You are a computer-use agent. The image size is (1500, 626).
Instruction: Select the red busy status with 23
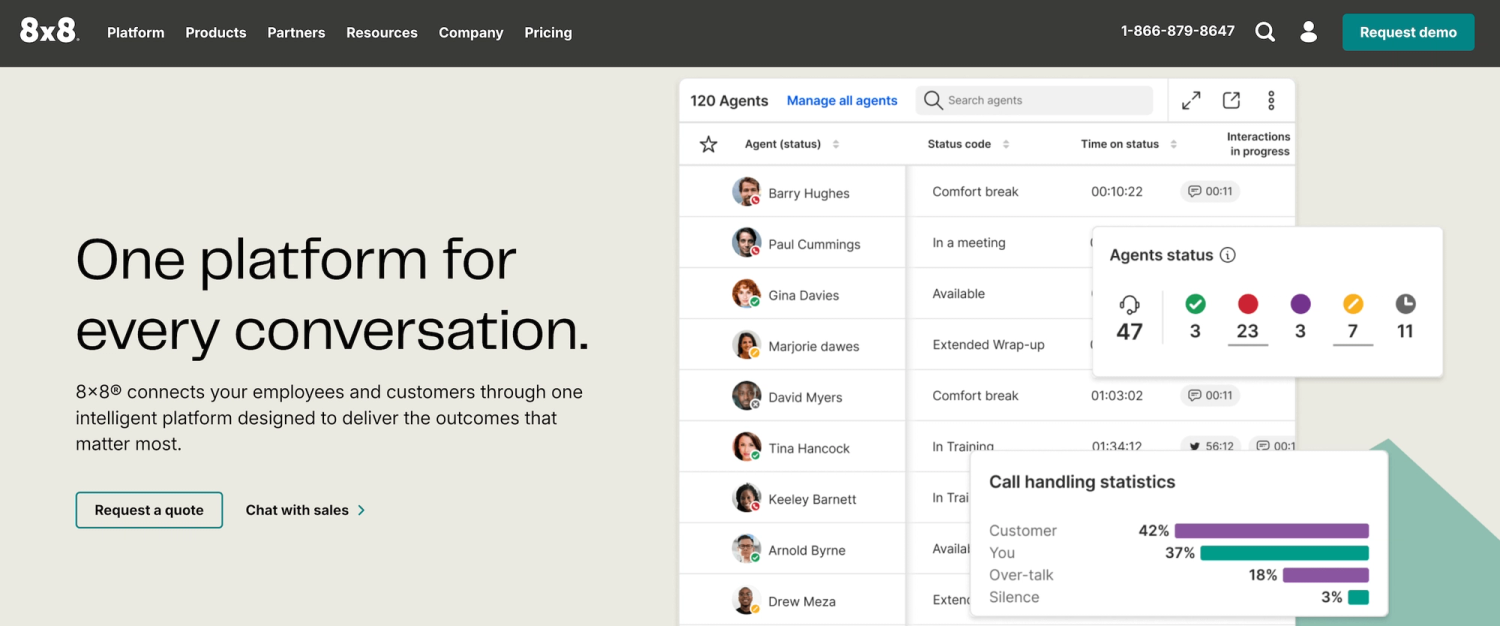(x=1248, y=304)
